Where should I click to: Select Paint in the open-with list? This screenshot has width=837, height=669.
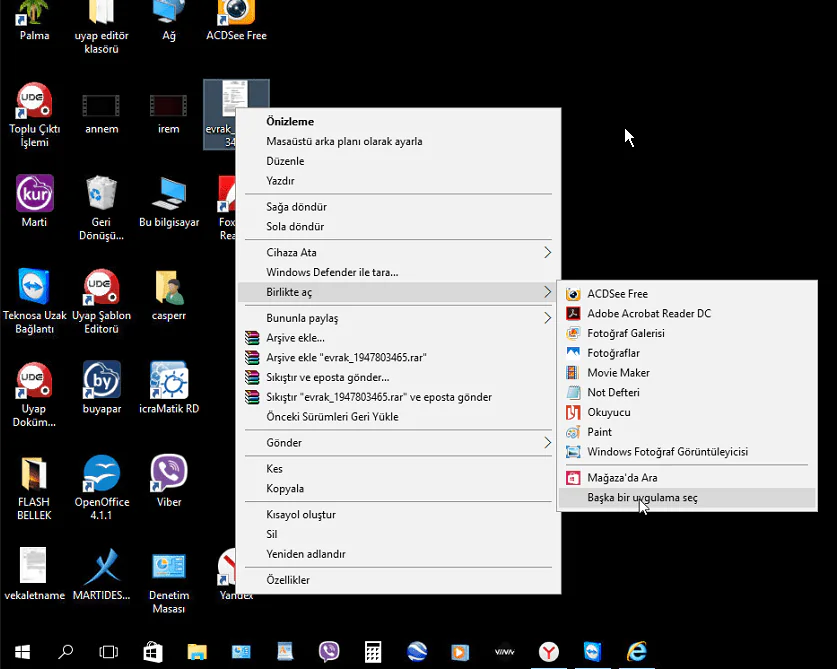[599, 432]
